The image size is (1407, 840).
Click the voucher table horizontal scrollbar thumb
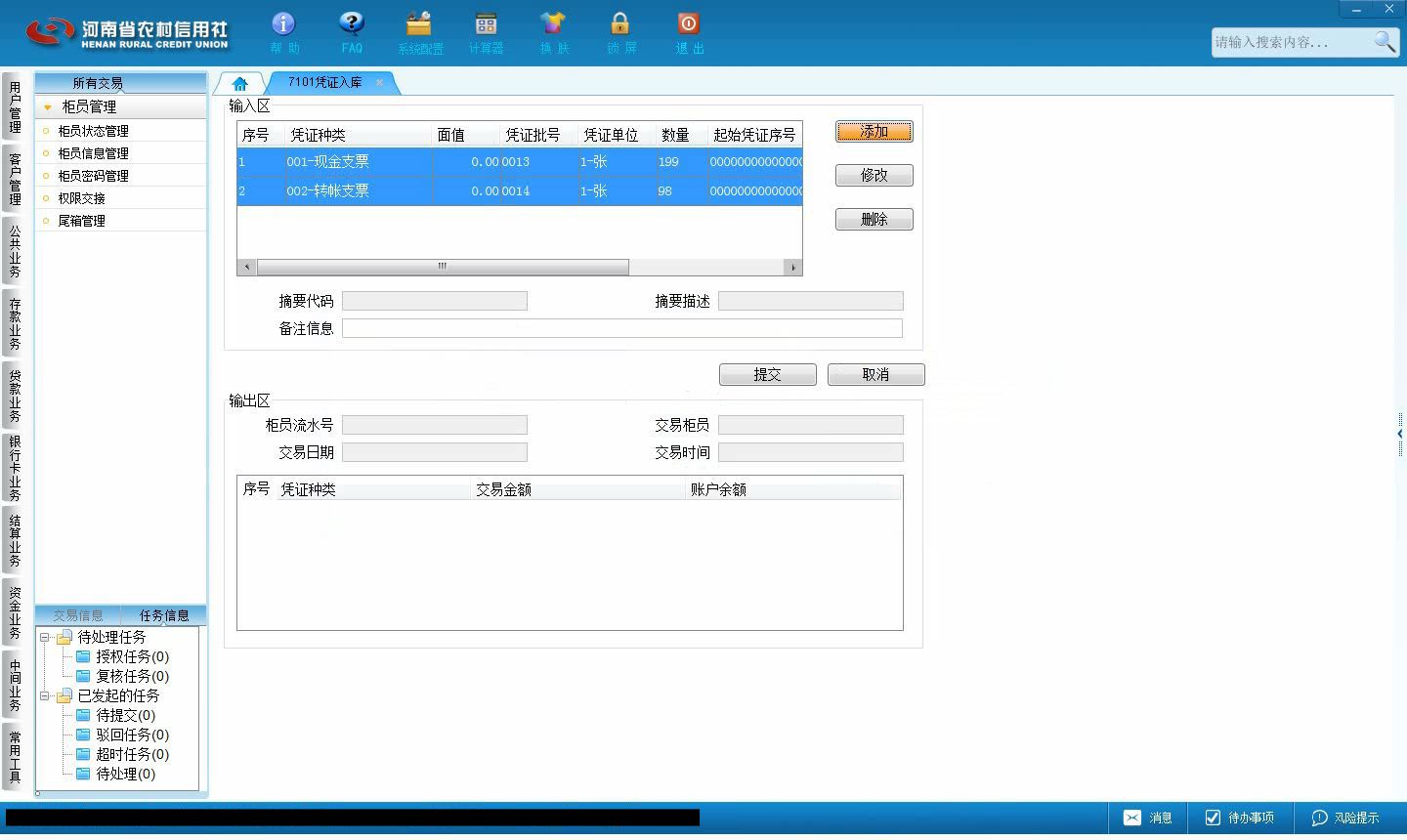tap(443, 267)
